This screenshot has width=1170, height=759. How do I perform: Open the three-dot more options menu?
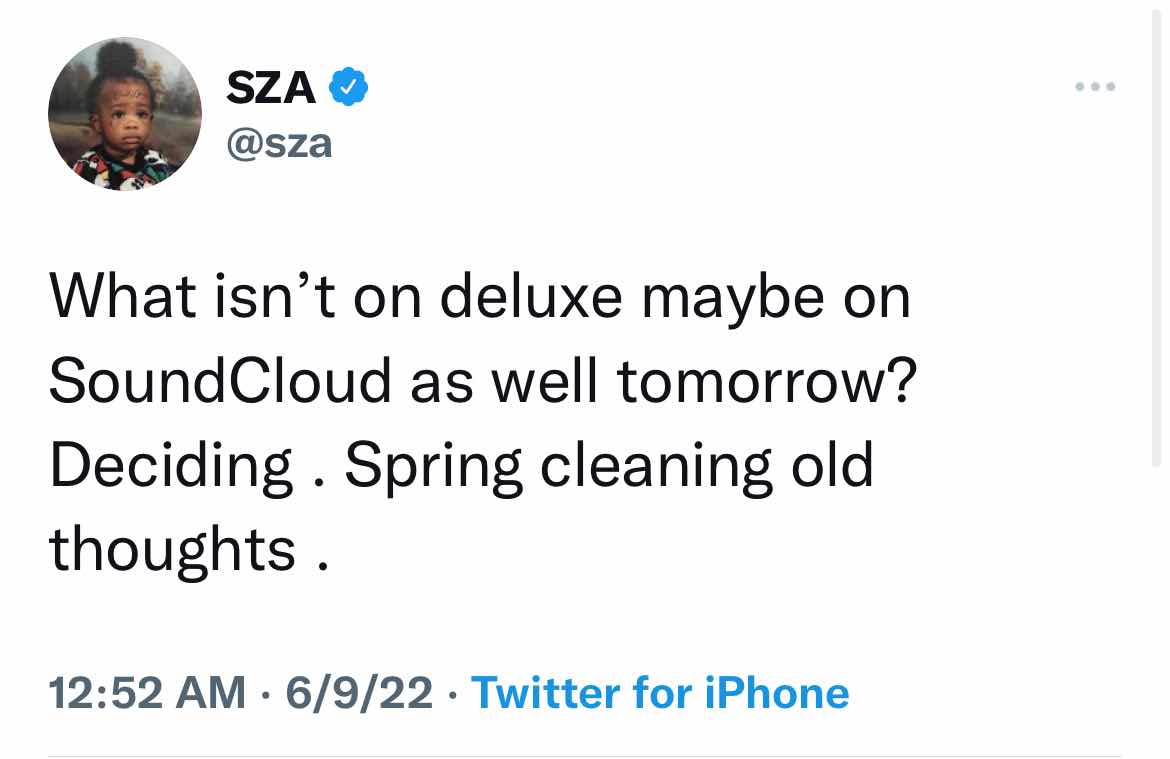[x=1095, y=87]
